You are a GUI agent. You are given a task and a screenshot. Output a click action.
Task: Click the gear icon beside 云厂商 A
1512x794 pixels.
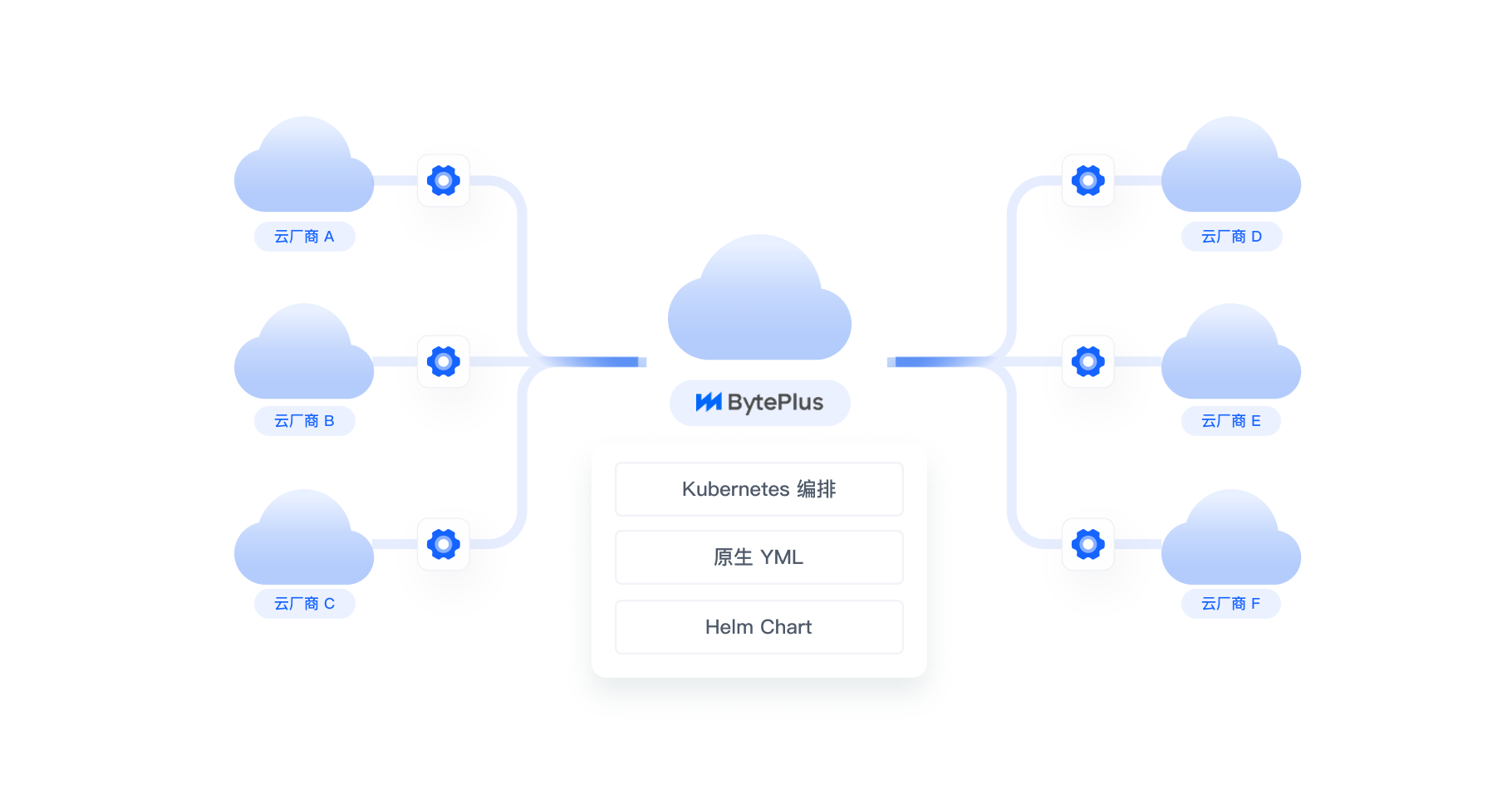[x=443, y=180]
